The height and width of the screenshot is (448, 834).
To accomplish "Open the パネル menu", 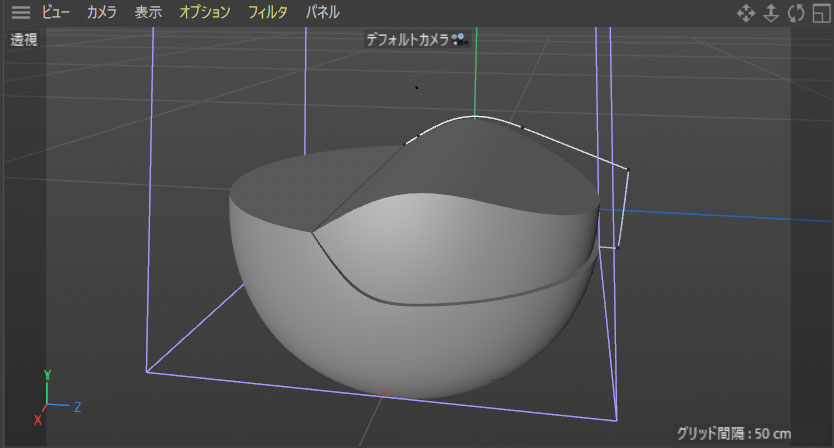I will tap(322, 13).
